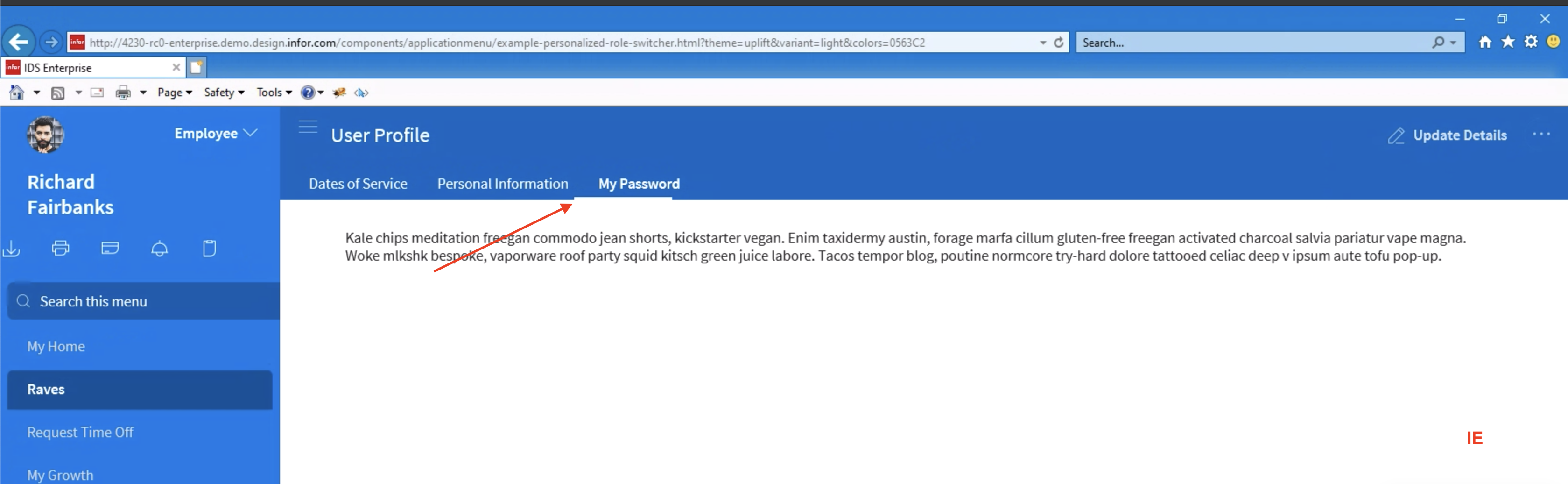Click the blue Help question mark icon
This screenshot has height=484, width=1568.
(308, 93)
